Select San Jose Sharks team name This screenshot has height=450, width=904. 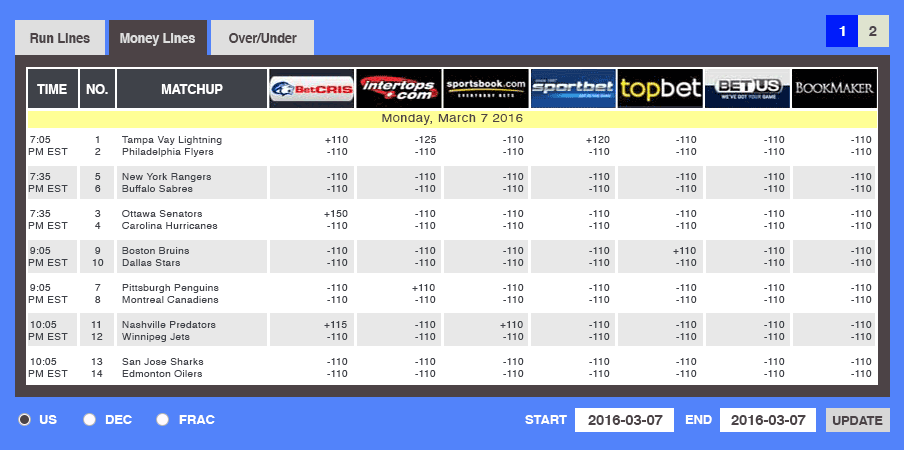[x=163, y=362]
